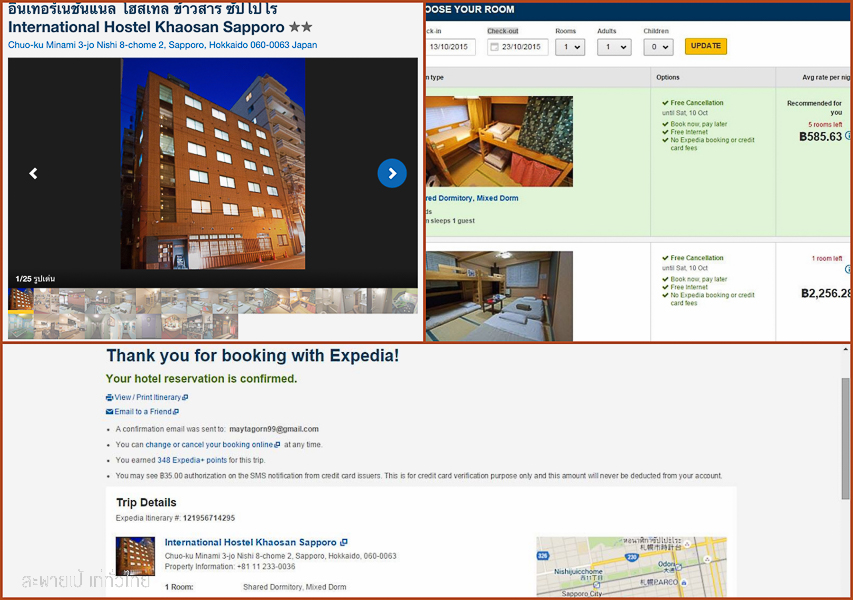853x600 pixels.
Task: Click the 1/25 photo counter
Action: tap(35, 279)
